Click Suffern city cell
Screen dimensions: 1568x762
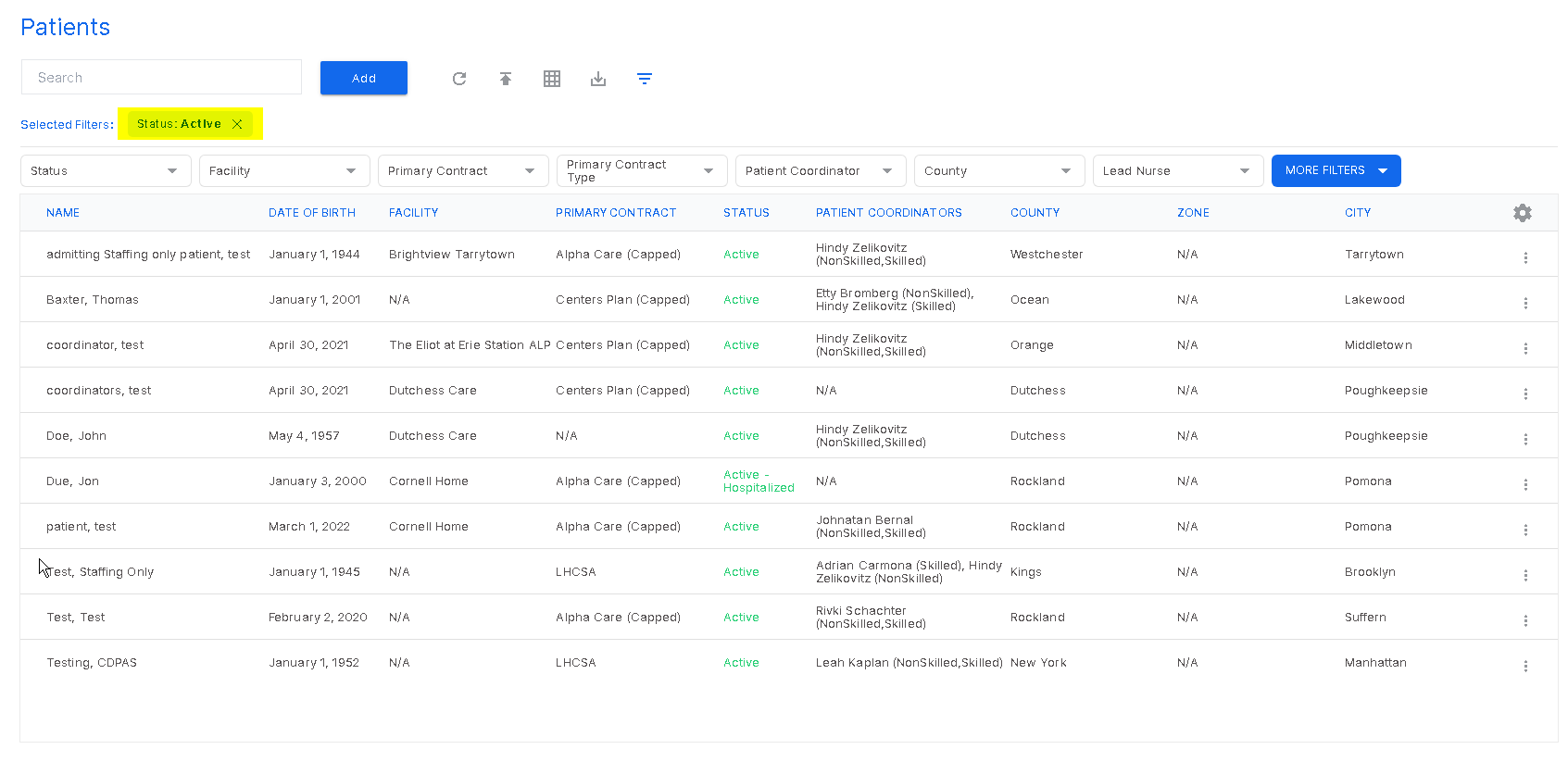click(1365, 618)
